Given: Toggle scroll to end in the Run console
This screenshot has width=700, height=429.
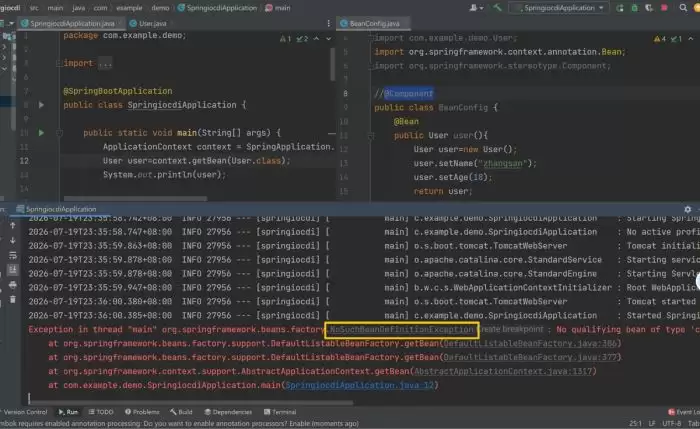Looking at the screenshot, I should coord(12,270).
